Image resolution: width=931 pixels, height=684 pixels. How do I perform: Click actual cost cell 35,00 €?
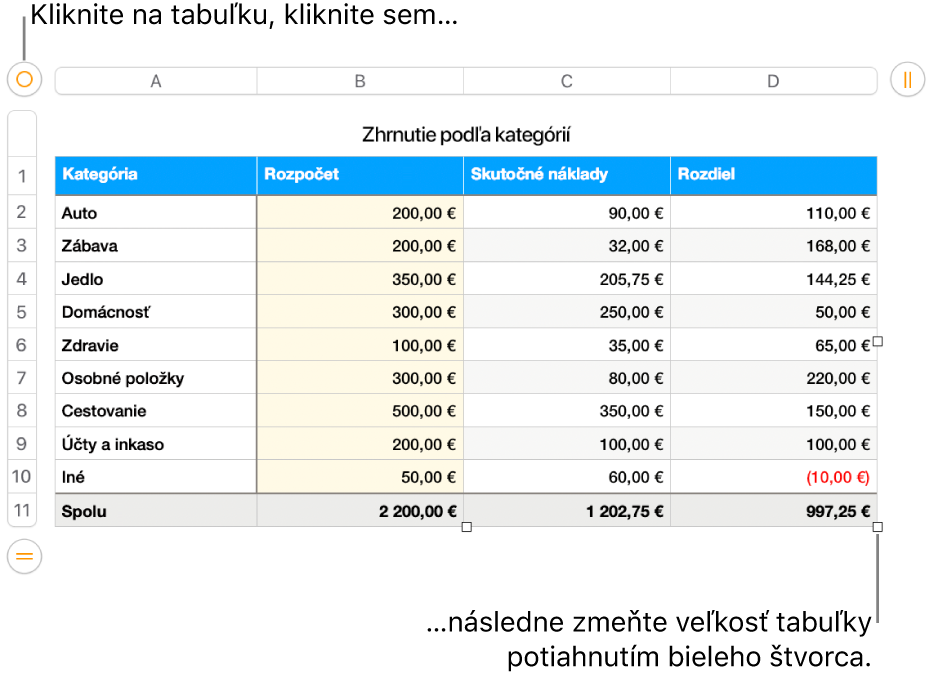567,345
